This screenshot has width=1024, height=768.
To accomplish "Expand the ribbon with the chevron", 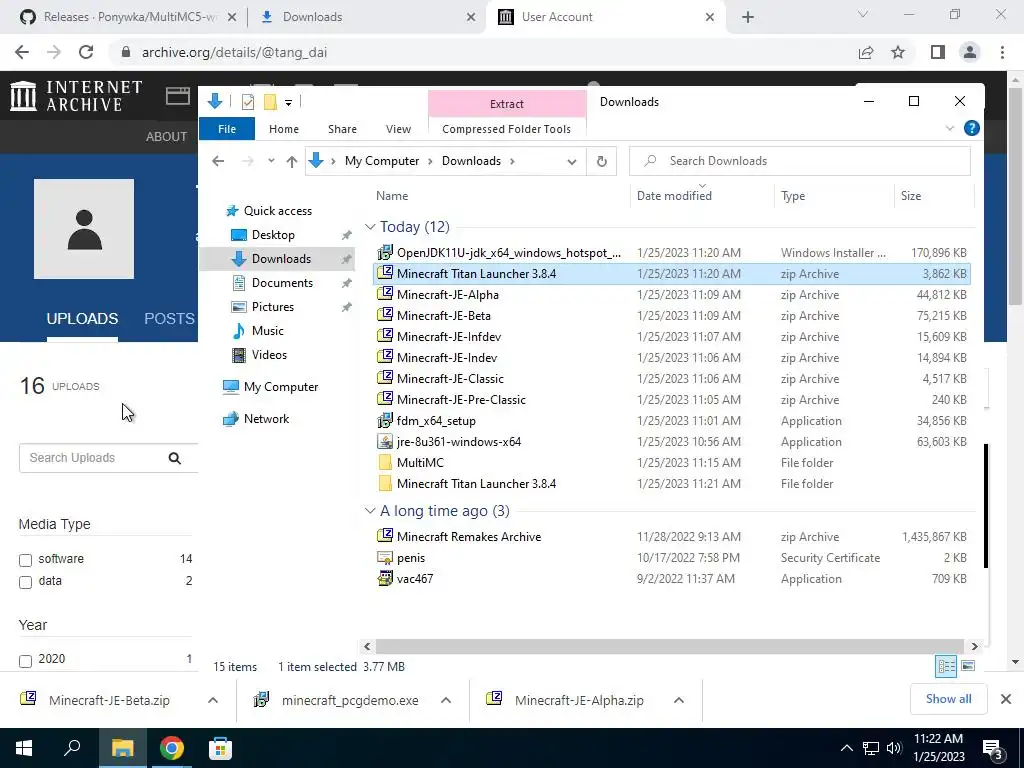I will pos(950,129).
